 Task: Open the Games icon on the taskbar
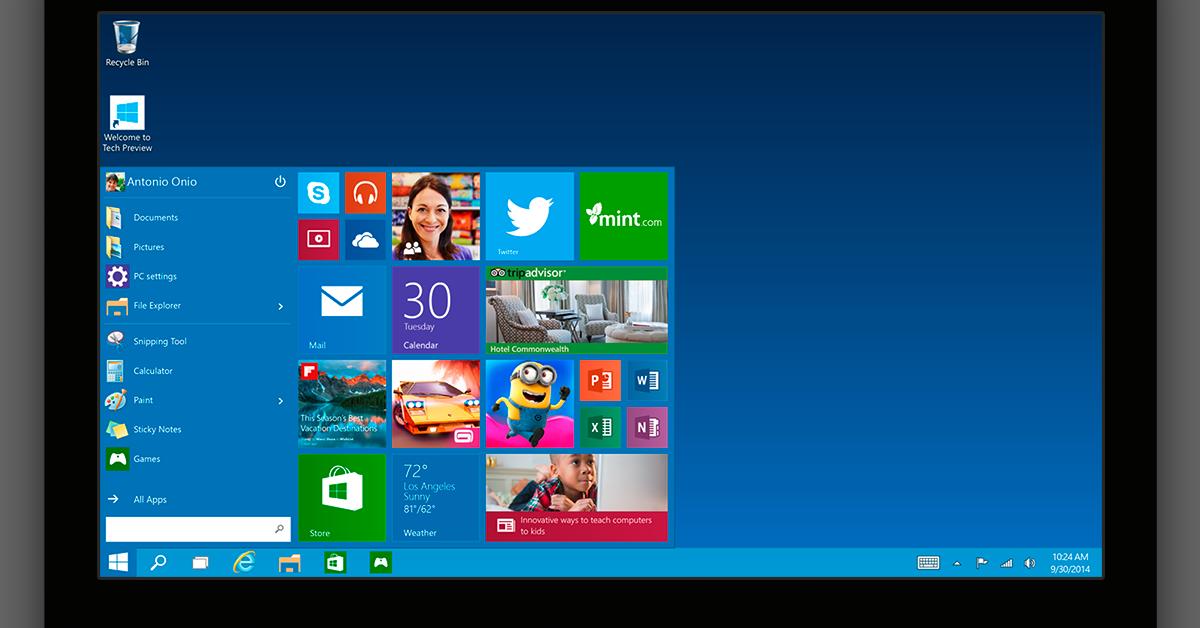(x=381, y=562)
